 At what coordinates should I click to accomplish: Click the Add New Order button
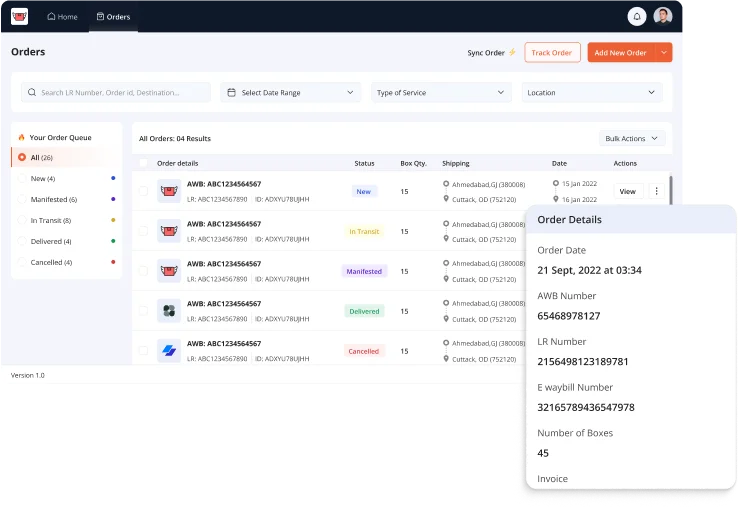coord(621,53)
